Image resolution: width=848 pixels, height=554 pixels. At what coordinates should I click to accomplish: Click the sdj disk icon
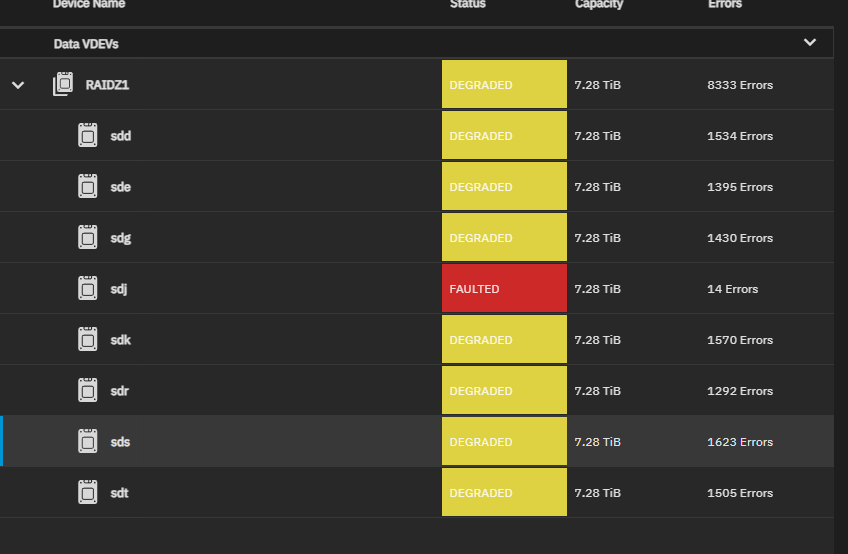point(88,289)
